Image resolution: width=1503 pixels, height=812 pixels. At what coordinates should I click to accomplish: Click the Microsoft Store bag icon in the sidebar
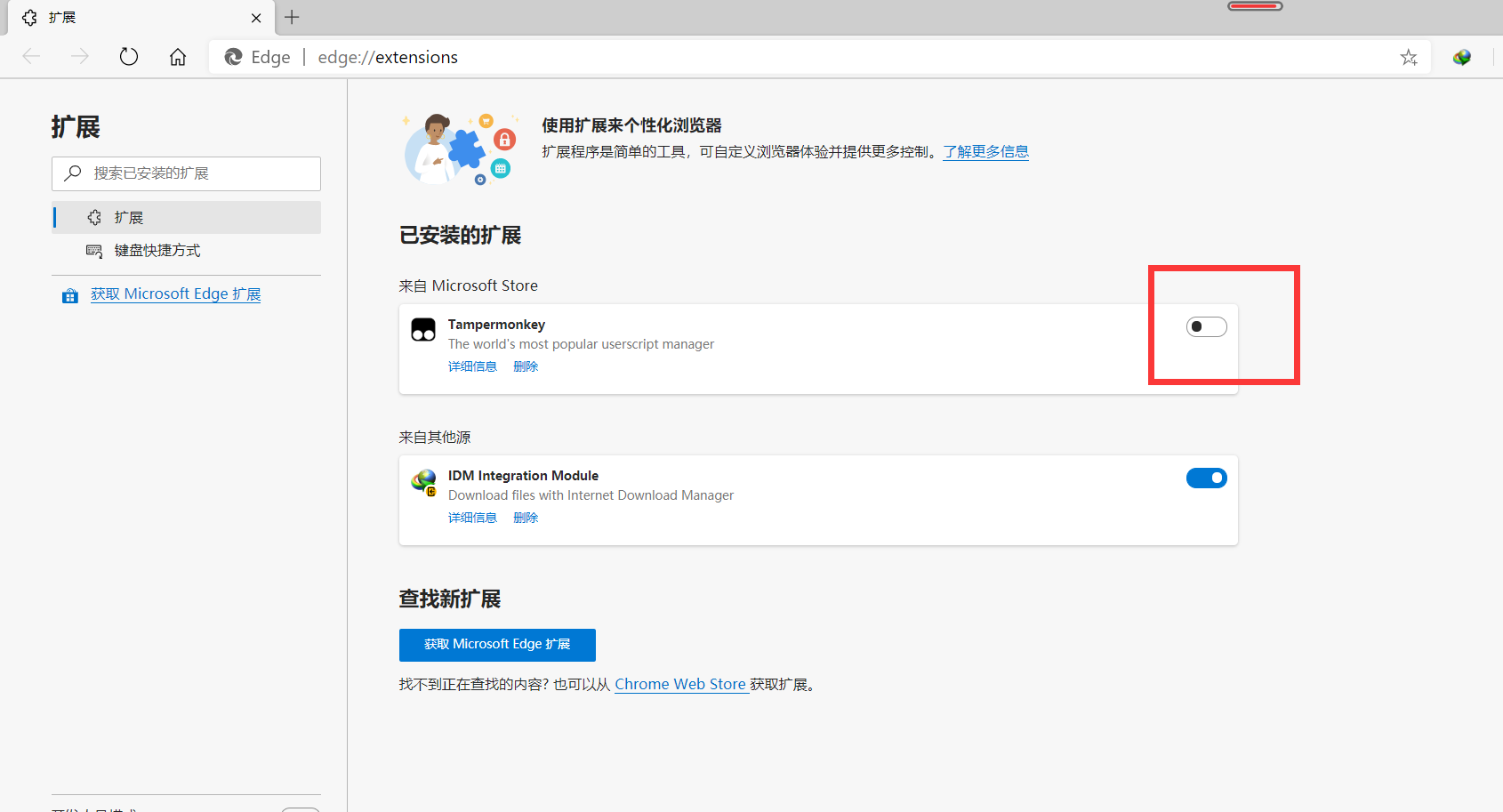coord(70,296)
